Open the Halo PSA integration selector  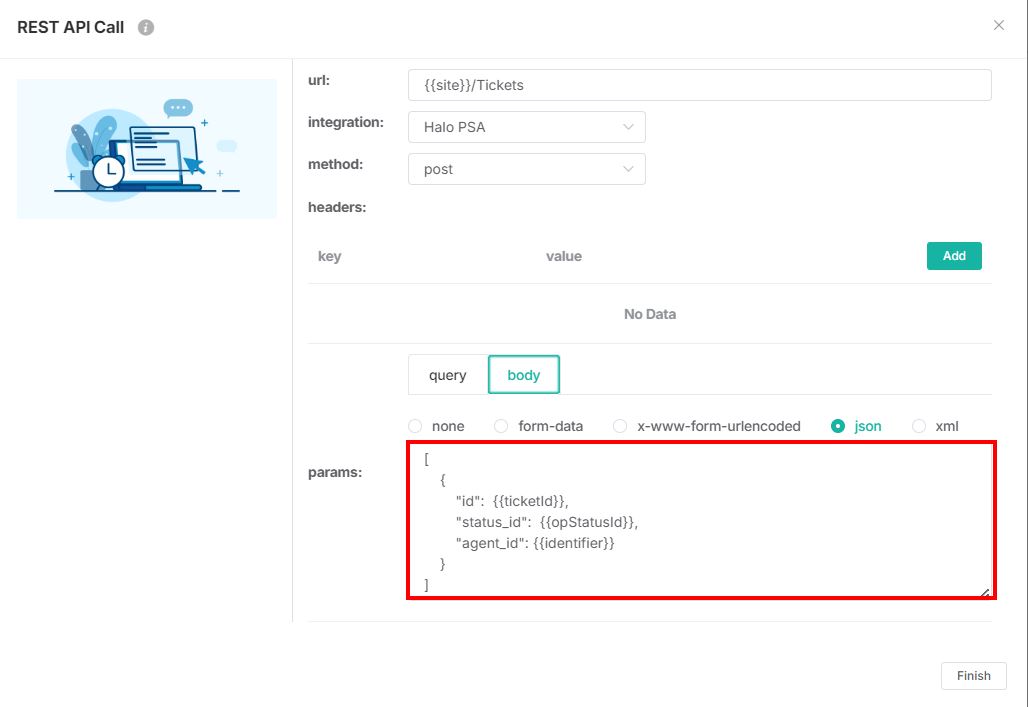click(x=520, y=127)
